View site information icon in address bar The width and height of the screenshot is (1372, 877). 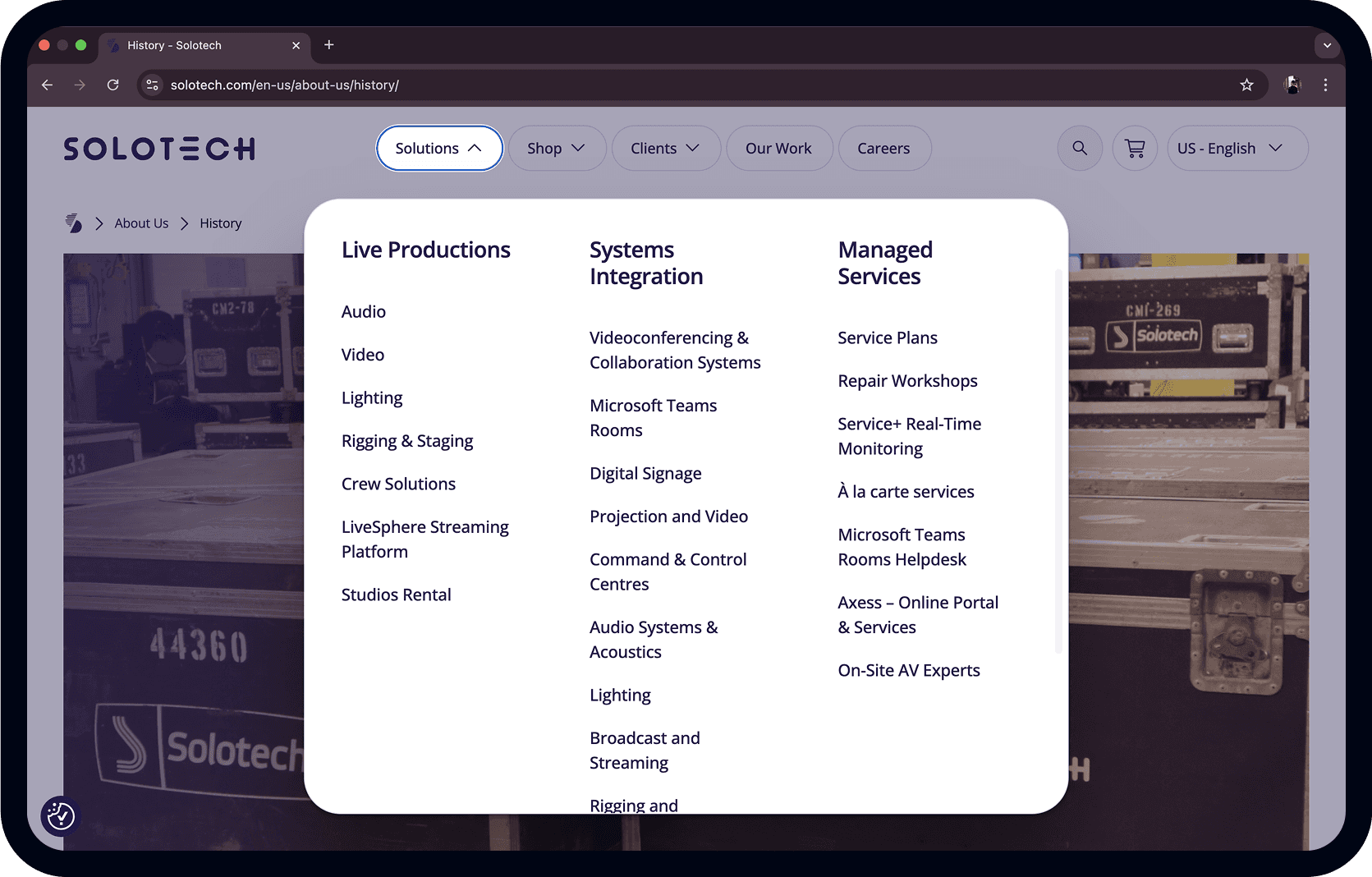153,85
